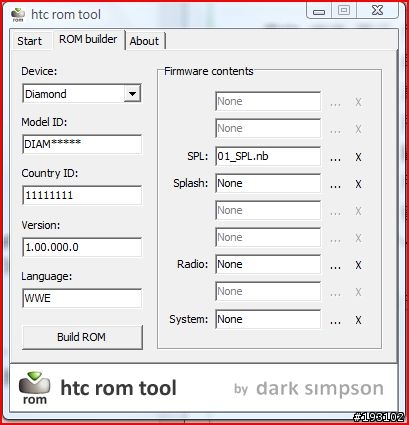Click the 'Language:' label
409x425 pixels.
[47, 276]
